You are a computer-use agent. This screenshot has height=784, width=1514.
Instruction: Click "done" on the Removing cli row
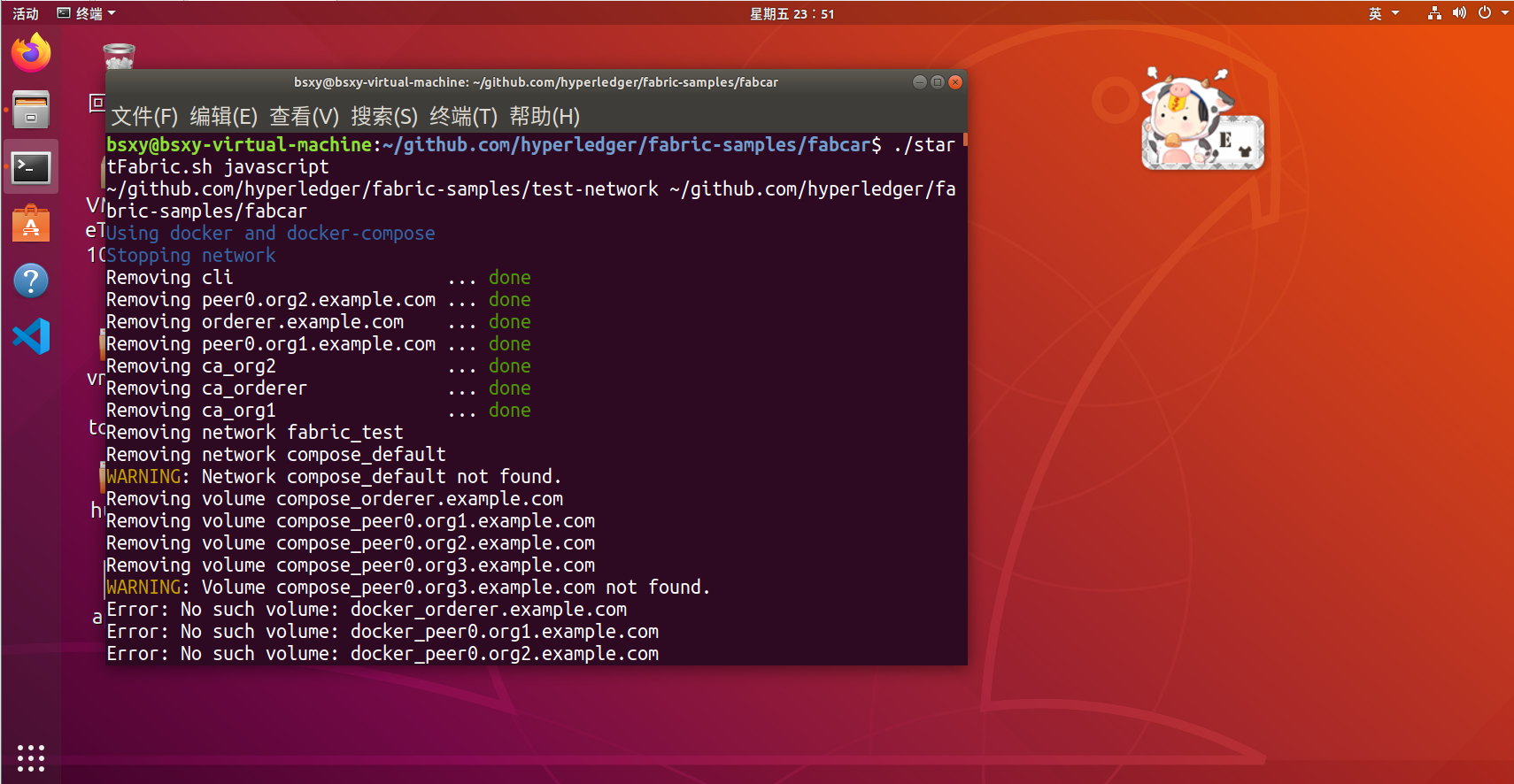coord(510,277)
